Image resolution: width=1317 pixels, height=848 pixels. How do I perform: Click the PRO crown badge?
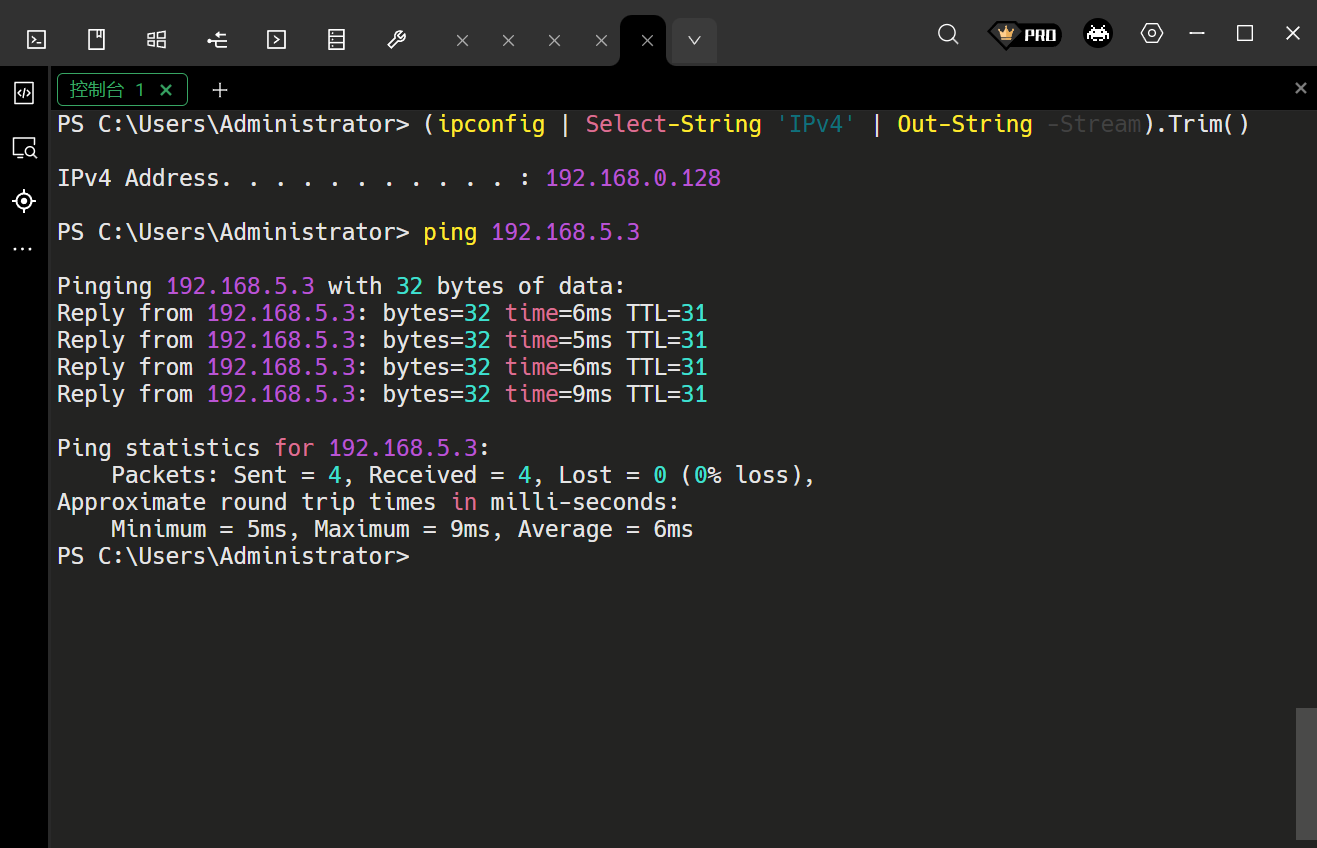pos(1024,34)
